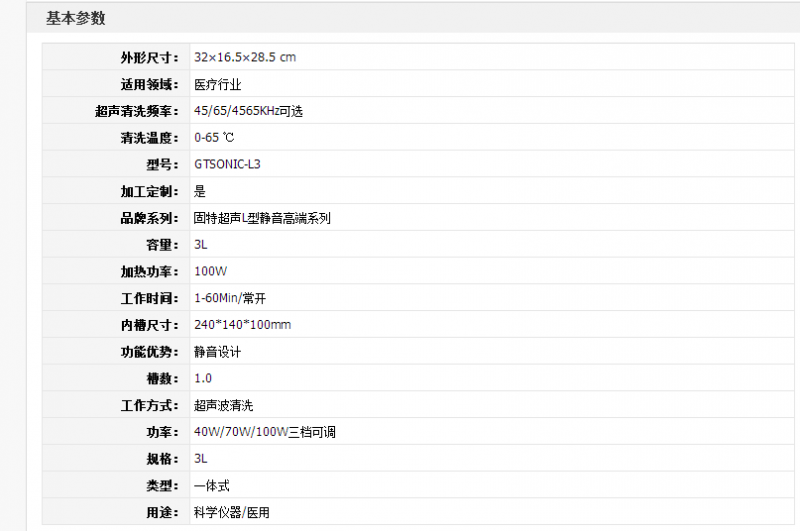Click the 规格 value 3L
800x531 pixels.
(x=201, y=458)
